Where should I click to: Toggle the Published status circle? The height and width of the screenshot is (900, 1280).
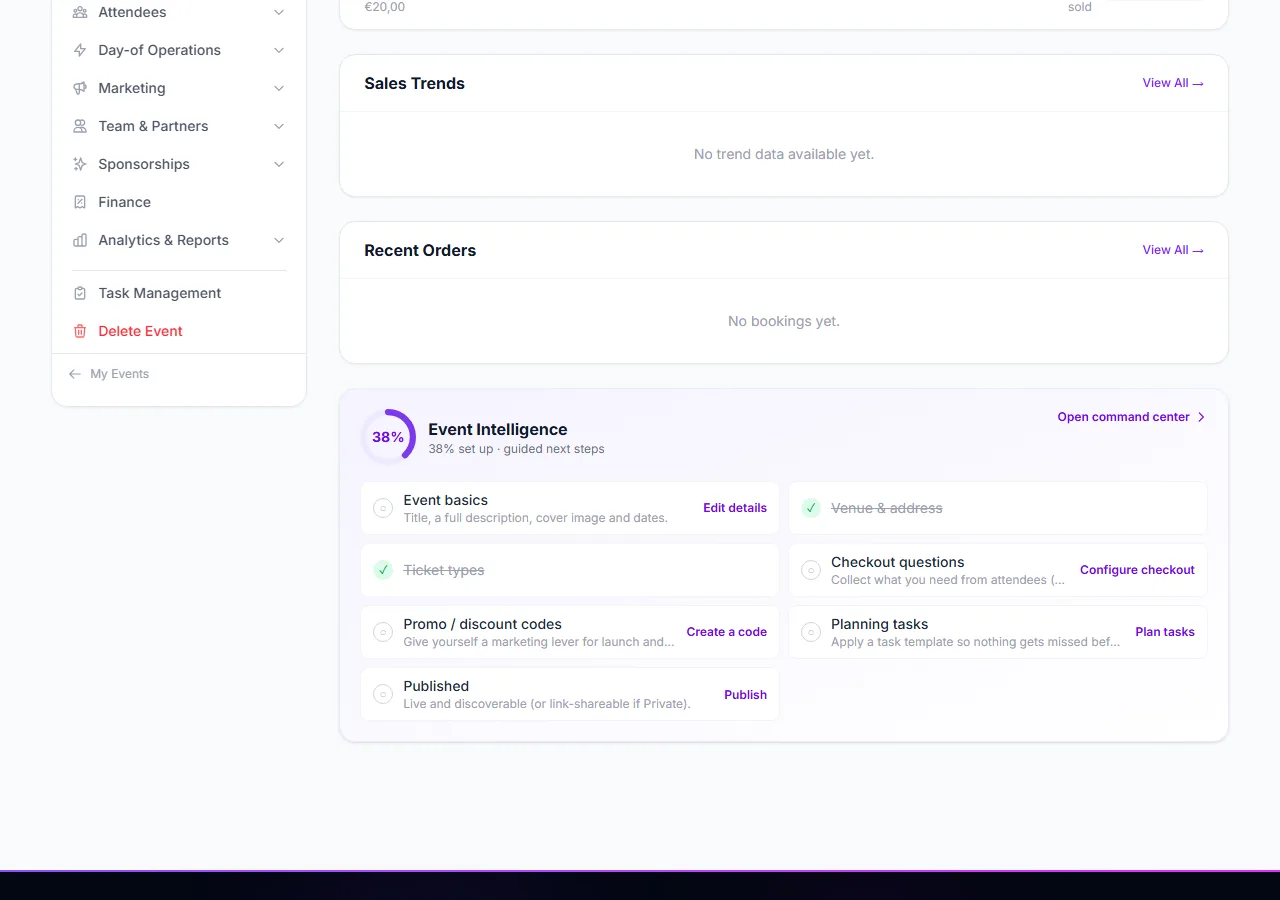pos(383,694)
